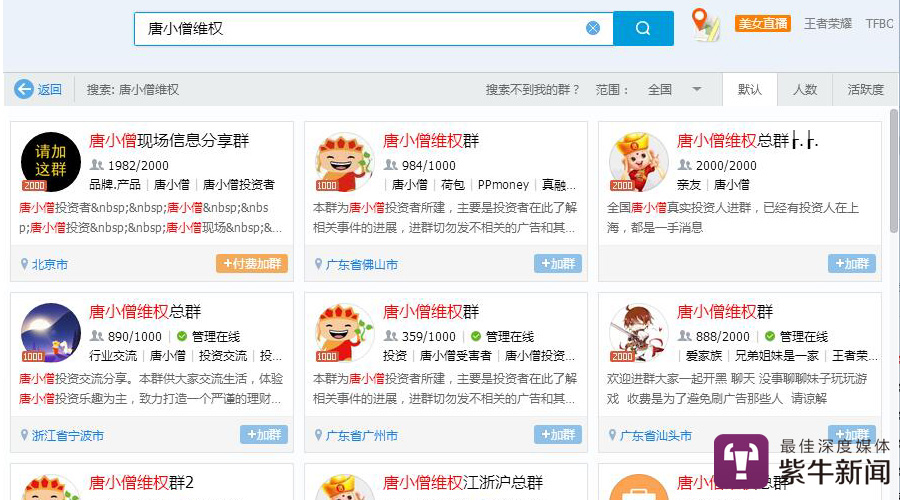Click +加群 for 2000/2000 唐小僧维权总群
The width and height of the screenshot is (900, 500).
pyautogui.click(x=852, y=263)
